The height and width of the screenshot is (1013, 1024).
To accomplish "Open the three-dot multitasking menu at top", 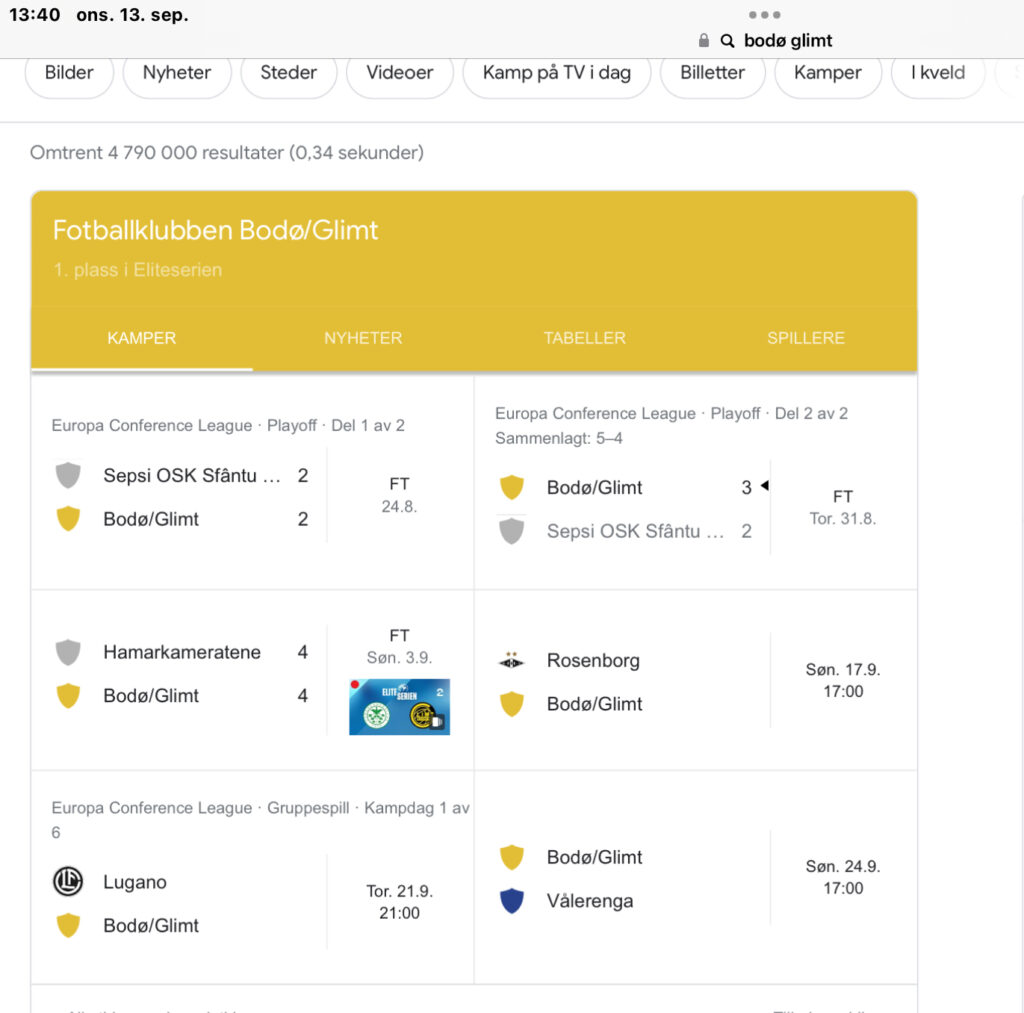I will tap(764, 15).
